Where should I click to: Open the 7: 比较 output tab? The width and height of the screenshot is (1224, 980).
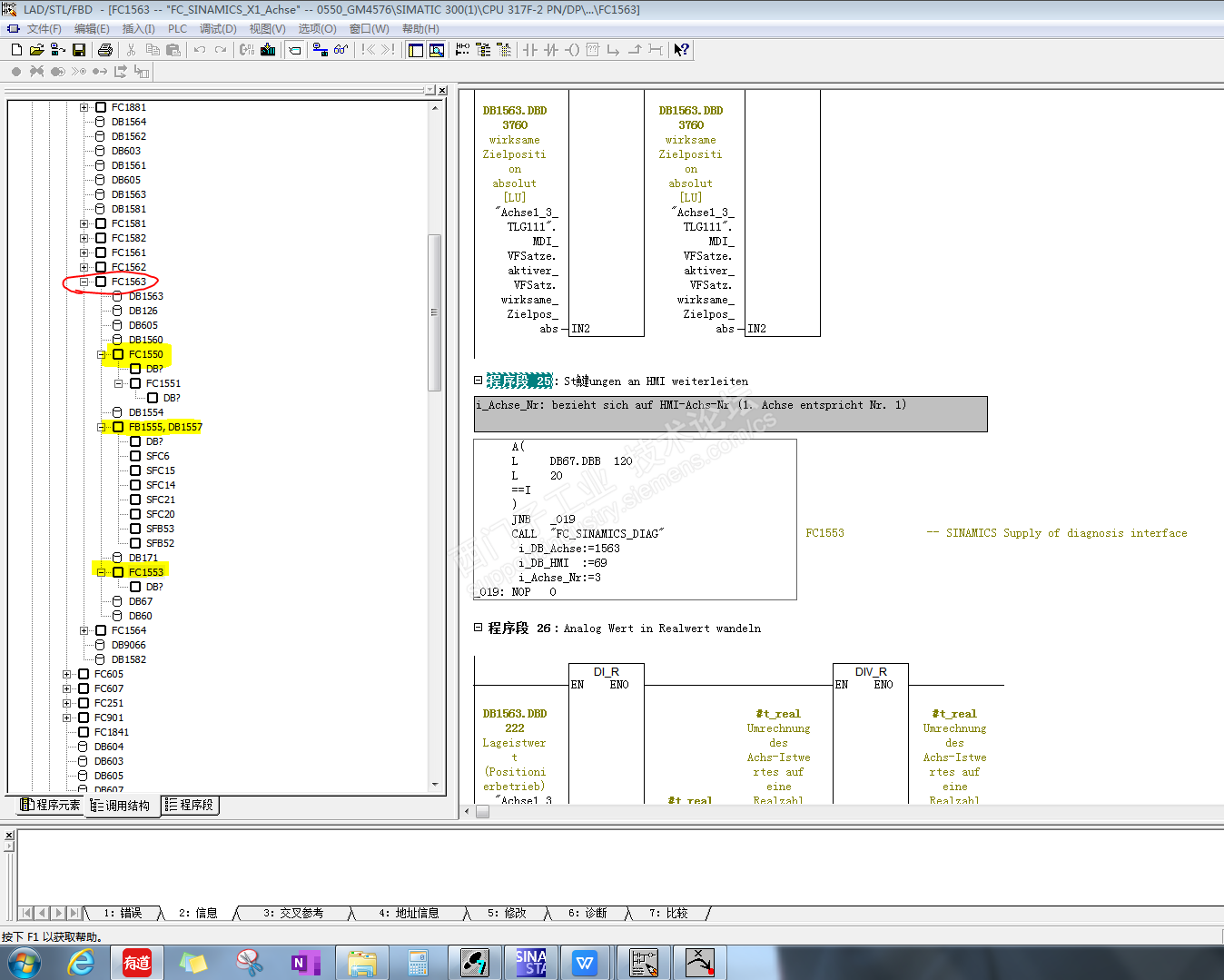click(x=668, y=913)
